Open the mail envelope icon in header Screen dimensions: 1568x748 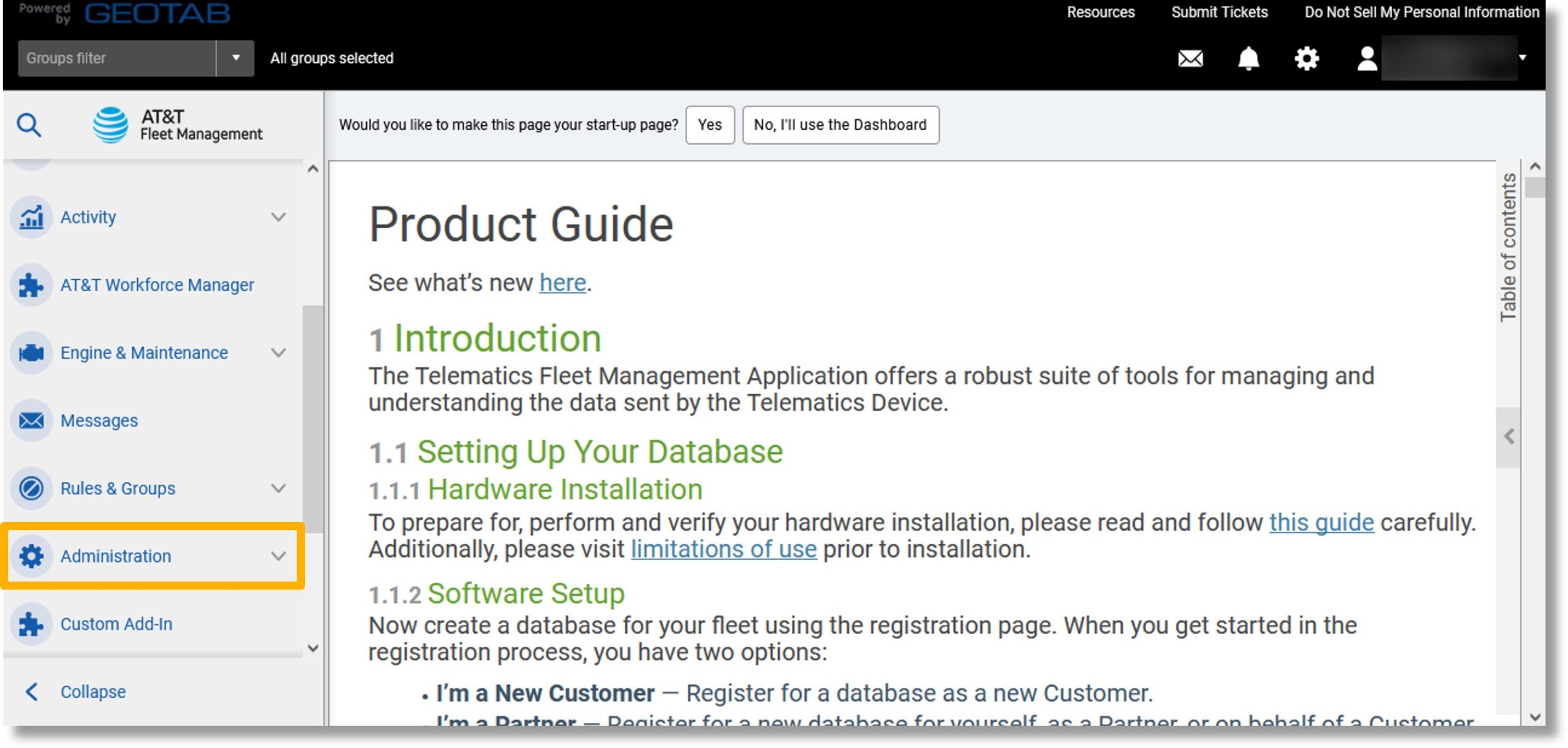tap(1190, 59)
